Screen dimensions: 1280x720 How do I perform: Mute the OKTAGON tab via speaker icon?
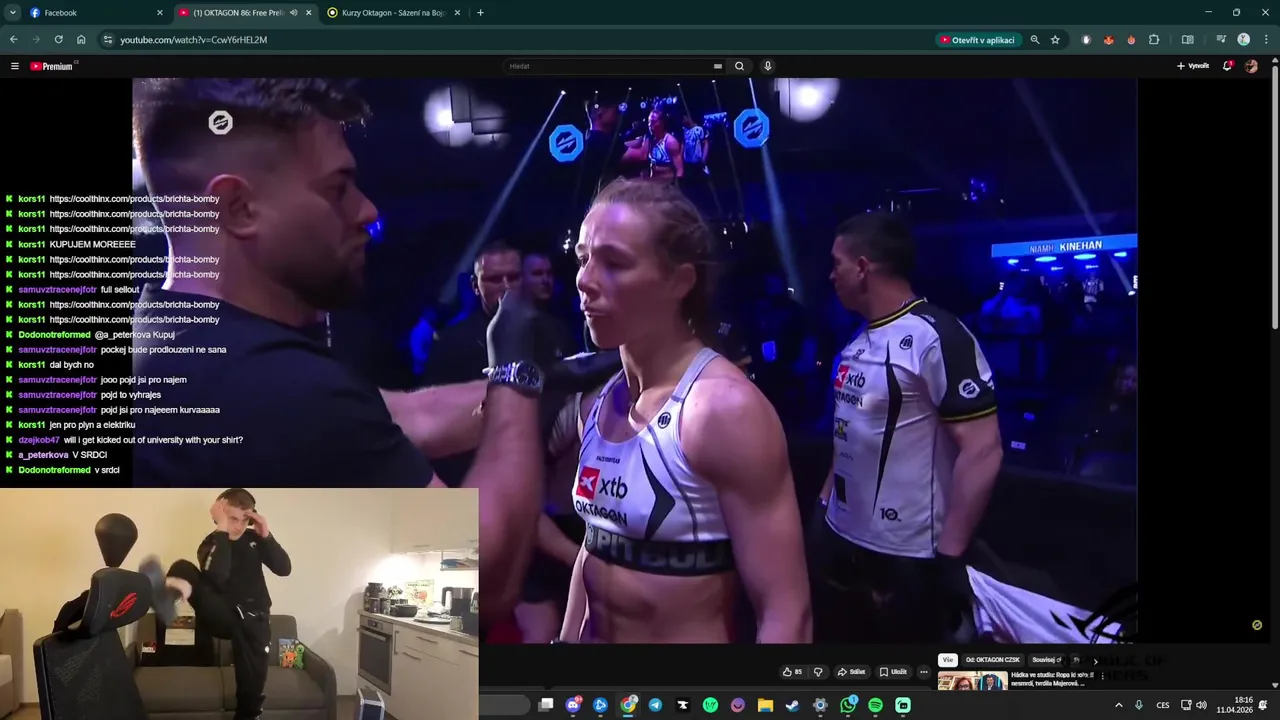click(293, 13)
